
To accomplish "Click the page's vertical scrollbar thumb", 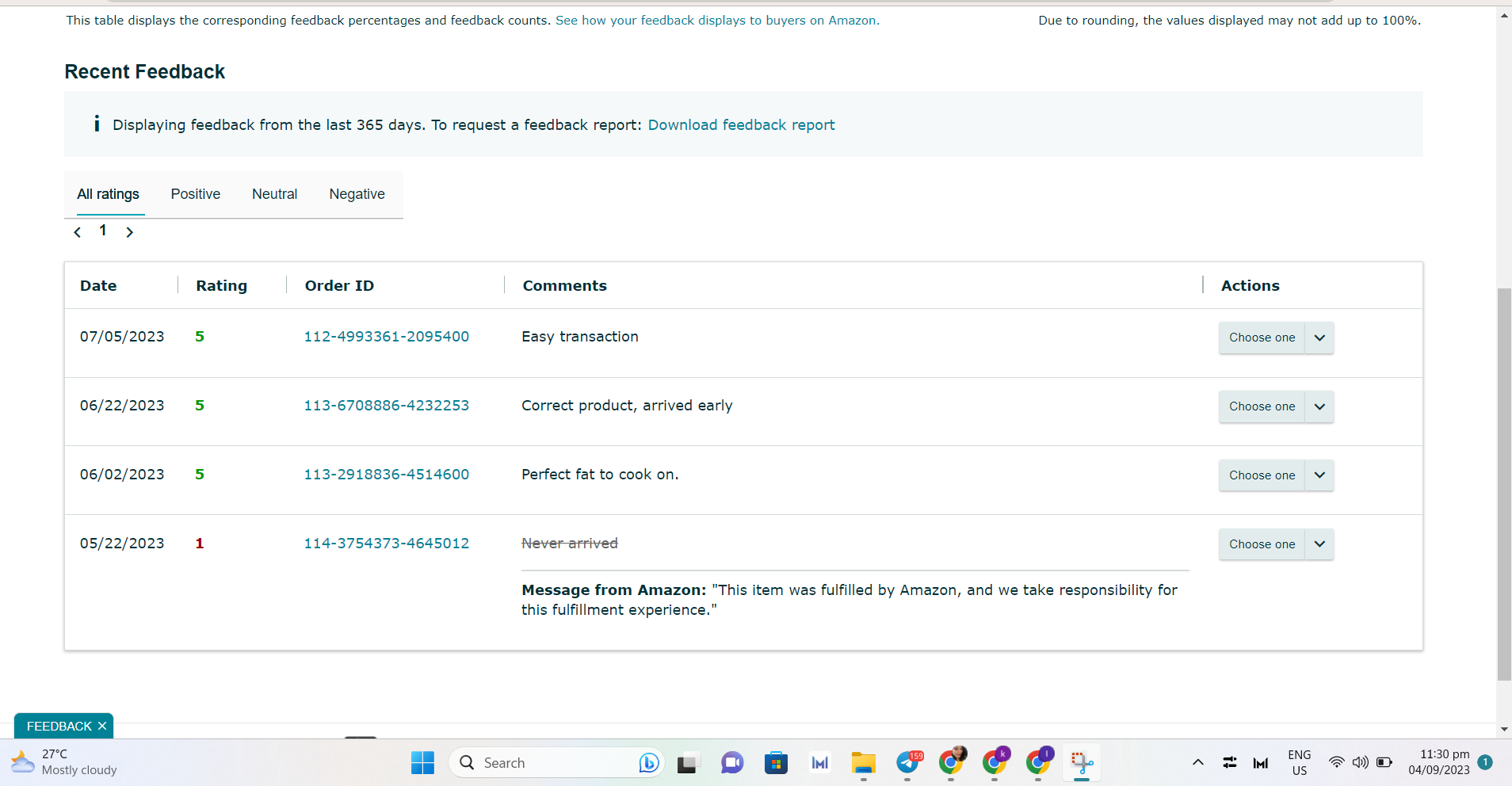I will [1504, 483].
